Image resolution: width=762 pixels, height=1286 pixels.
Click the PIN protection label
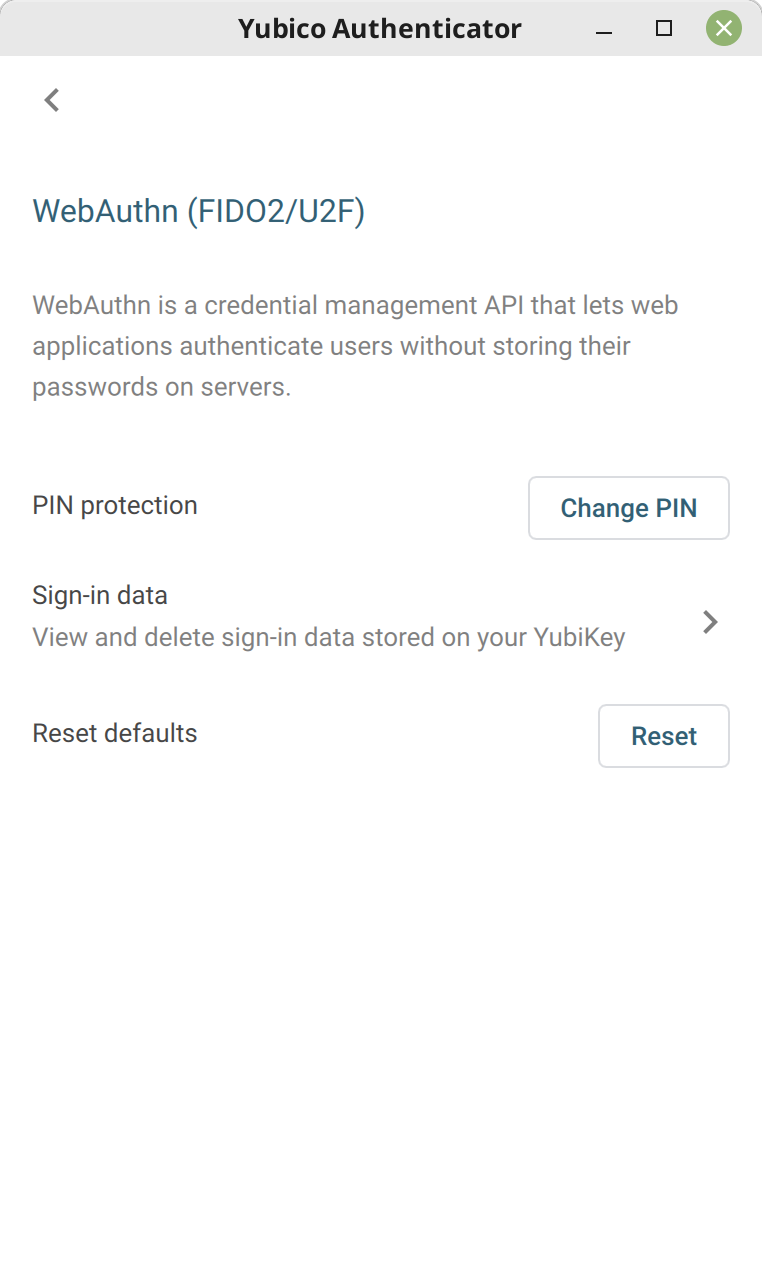coord(114,505)
